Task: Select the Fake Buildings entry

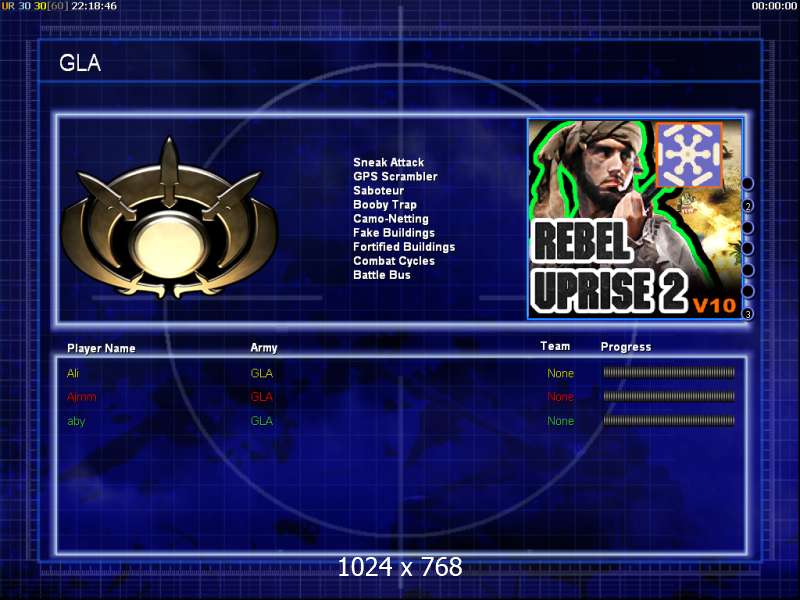Action: [394, 233]
